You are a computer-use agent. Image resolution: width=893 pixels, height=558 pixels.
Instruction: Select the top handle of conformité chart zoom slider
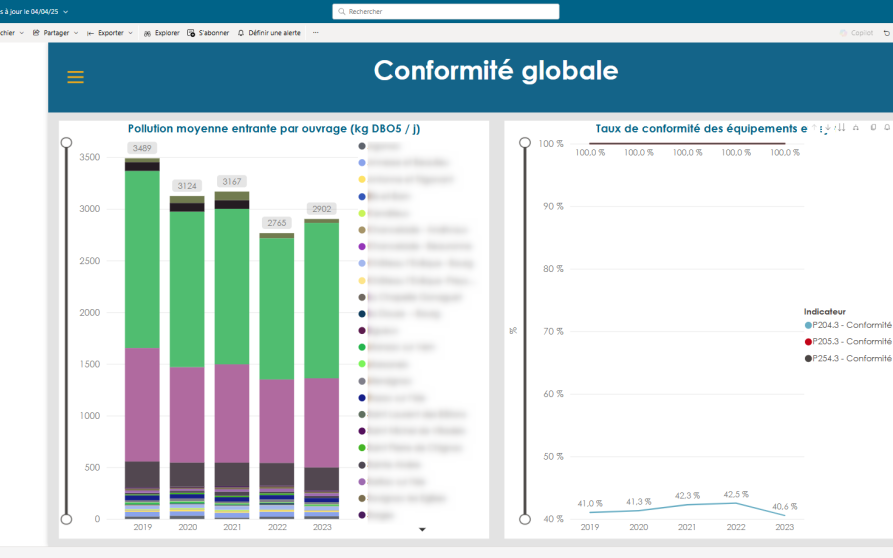(525, 142)
